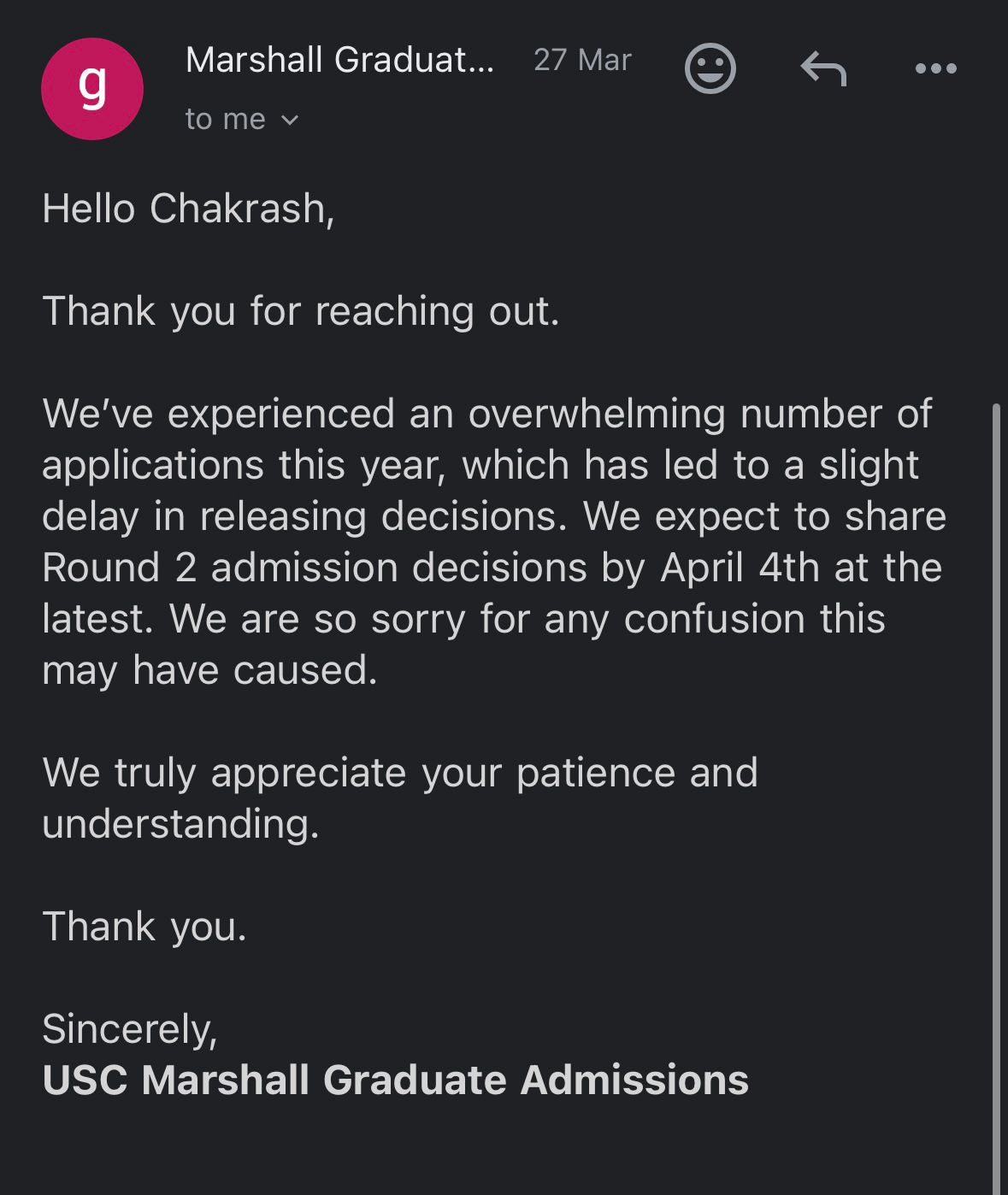
Task: Click the "Round 2" text in the message
Action: tap(119, 568)
